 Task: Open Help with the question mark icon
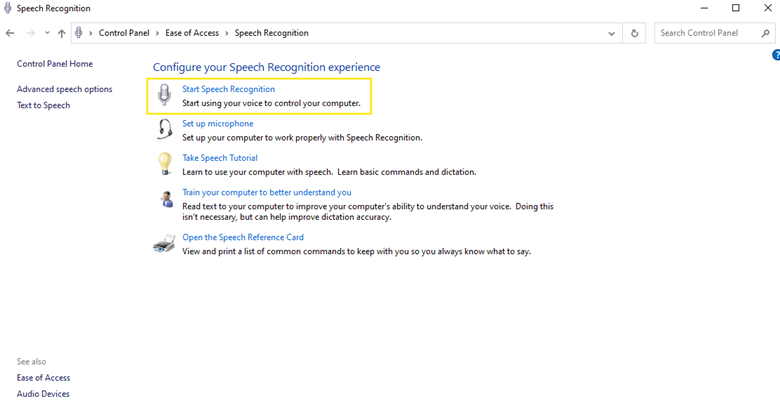coord(776,56)
